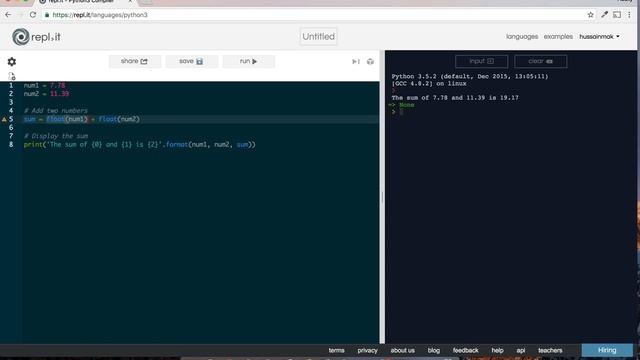Click the cast icon in browser toolbar
Viewport: 640px width, 360px height.
tap(617, 15)
